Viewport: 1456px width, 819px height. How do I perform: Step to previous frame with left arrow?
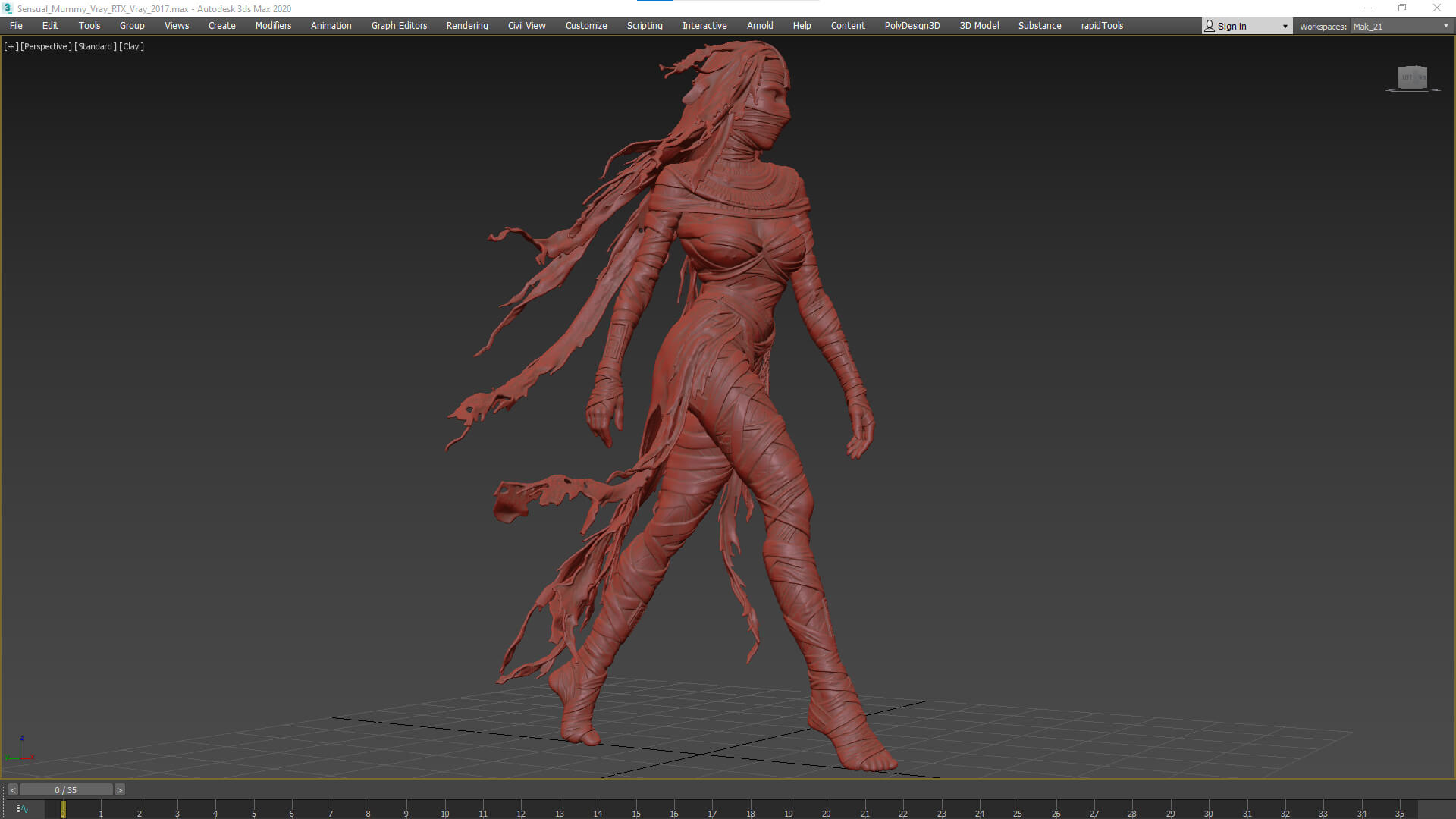[x=13, y=790]
